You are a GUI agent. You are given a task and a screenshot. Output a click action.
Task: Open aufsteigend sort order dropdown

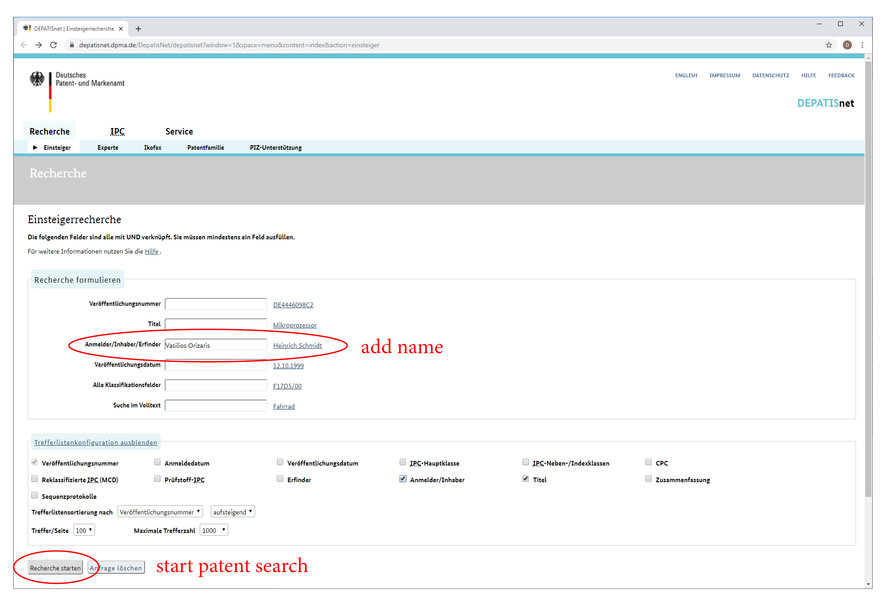point(232,512)
